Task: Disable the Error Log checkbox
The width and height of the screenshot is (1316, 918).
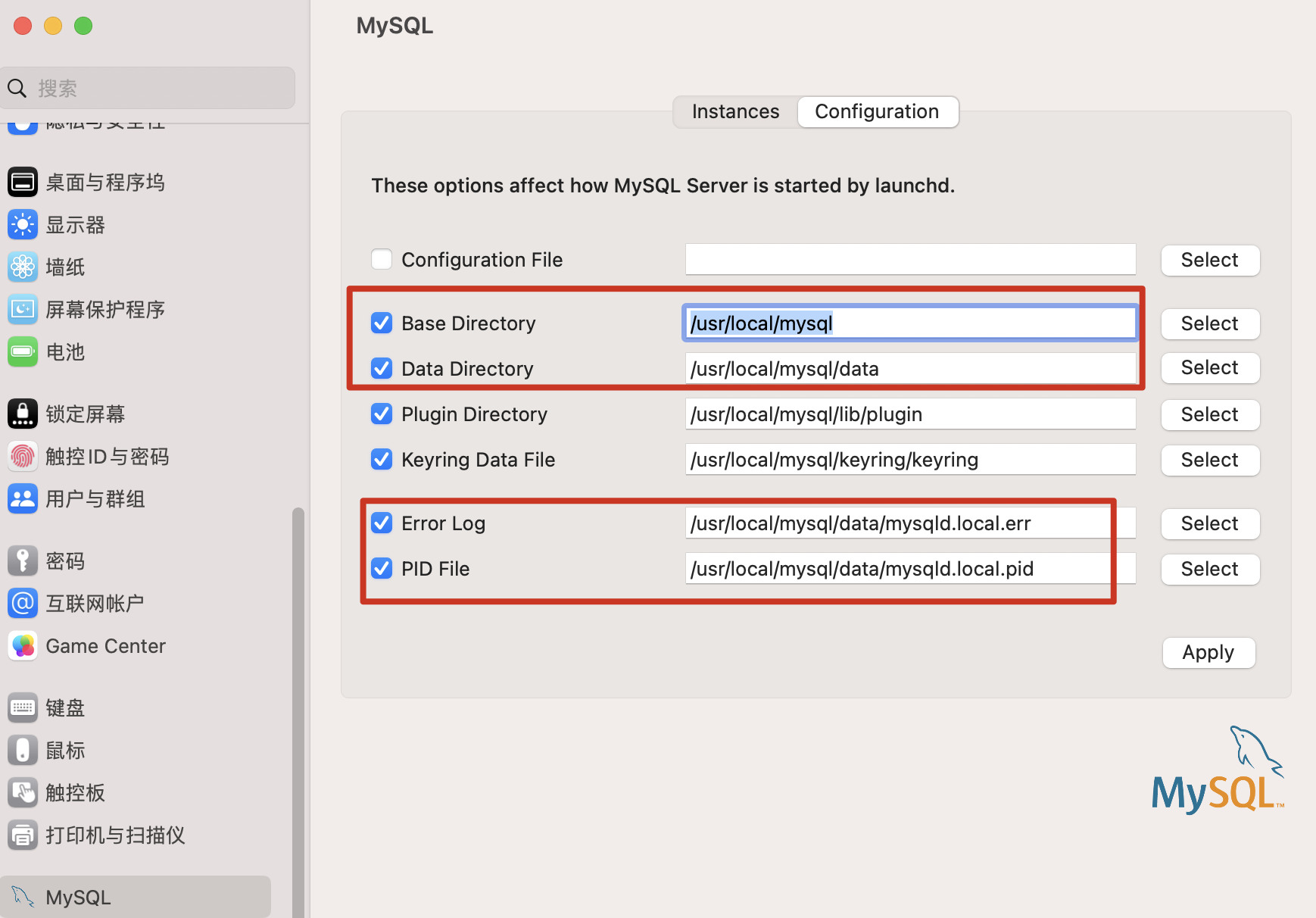Action: pos(382,523)
